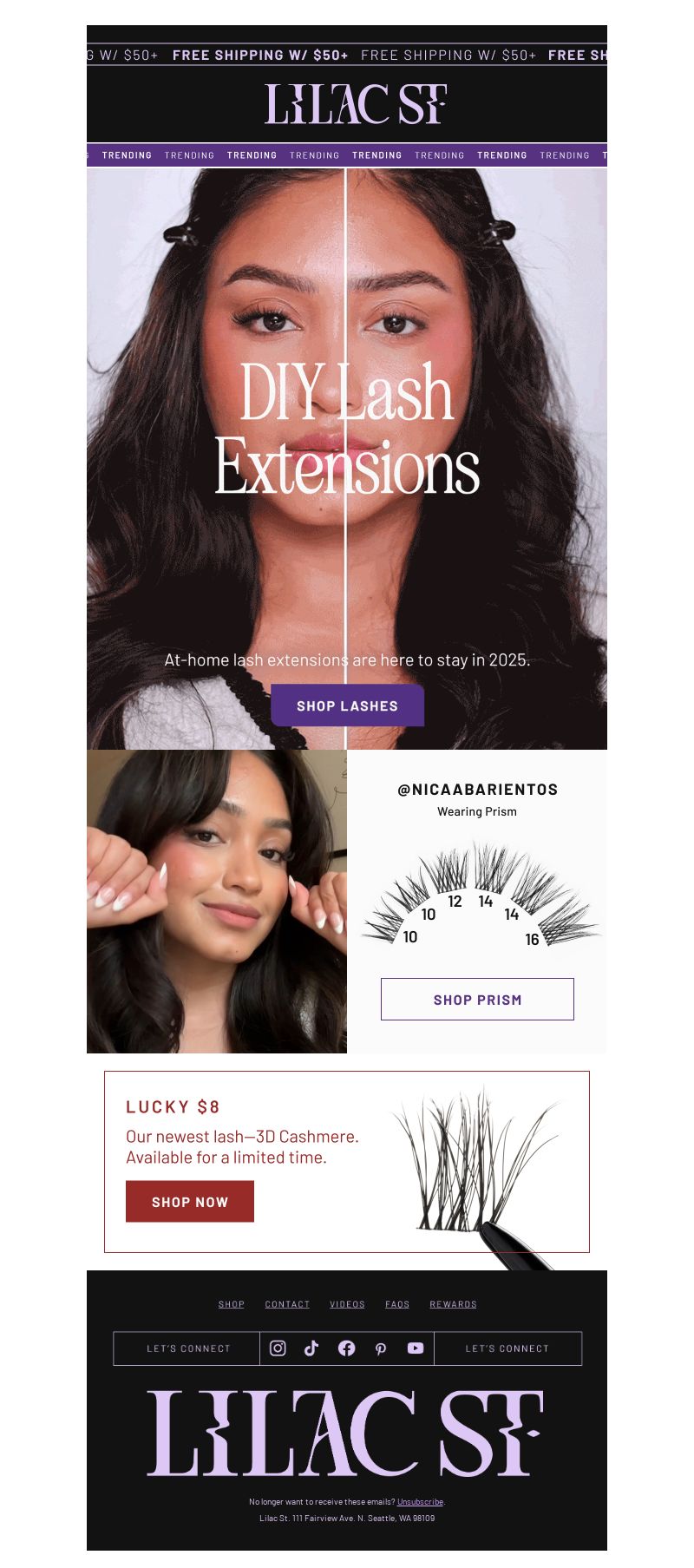Click the red SHOP NOW button
The height and width of the screenshot is (1568, 694).
[190, 1202]
